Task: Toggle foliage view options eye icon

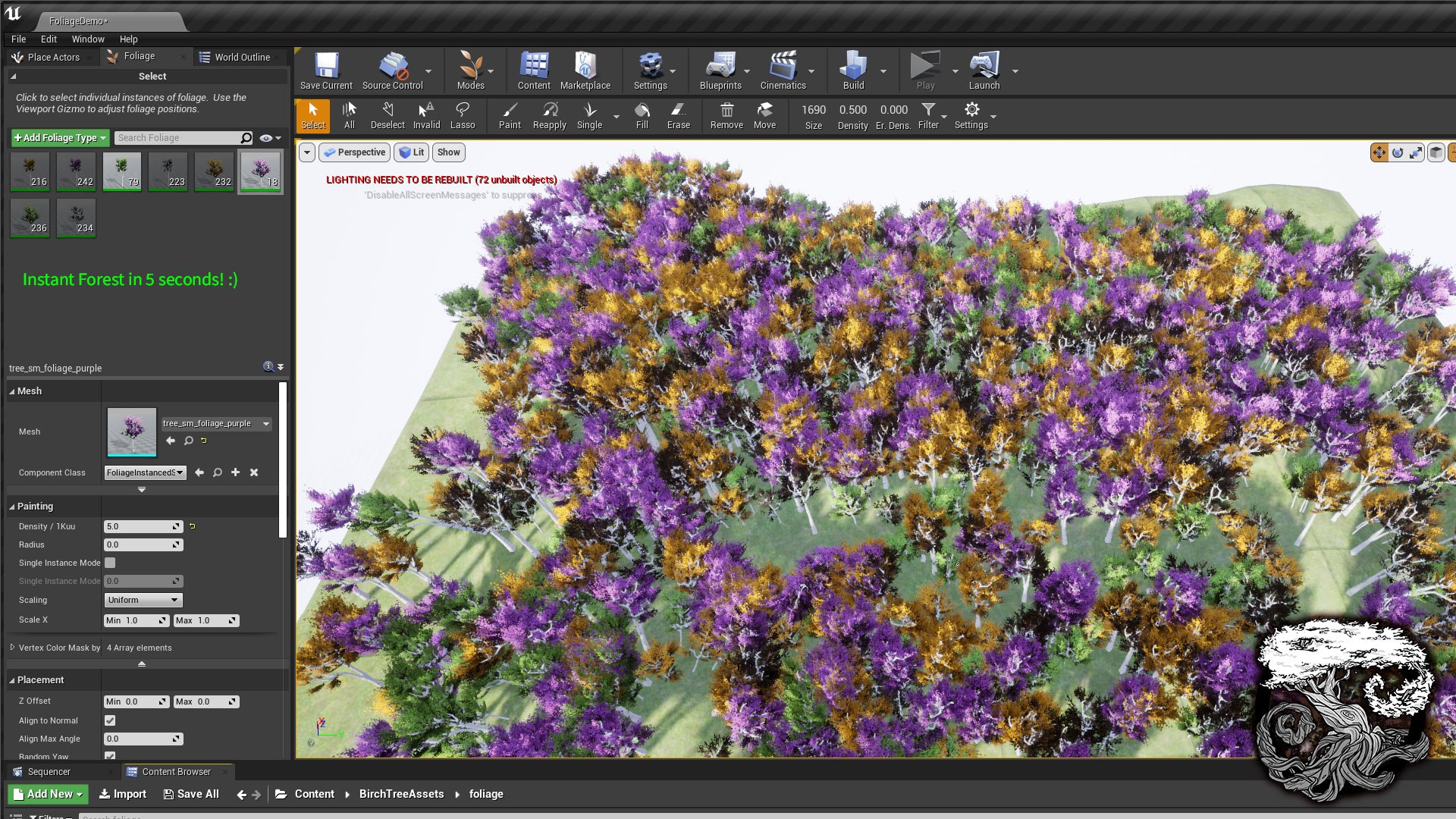Action: (x=266, y=138)
